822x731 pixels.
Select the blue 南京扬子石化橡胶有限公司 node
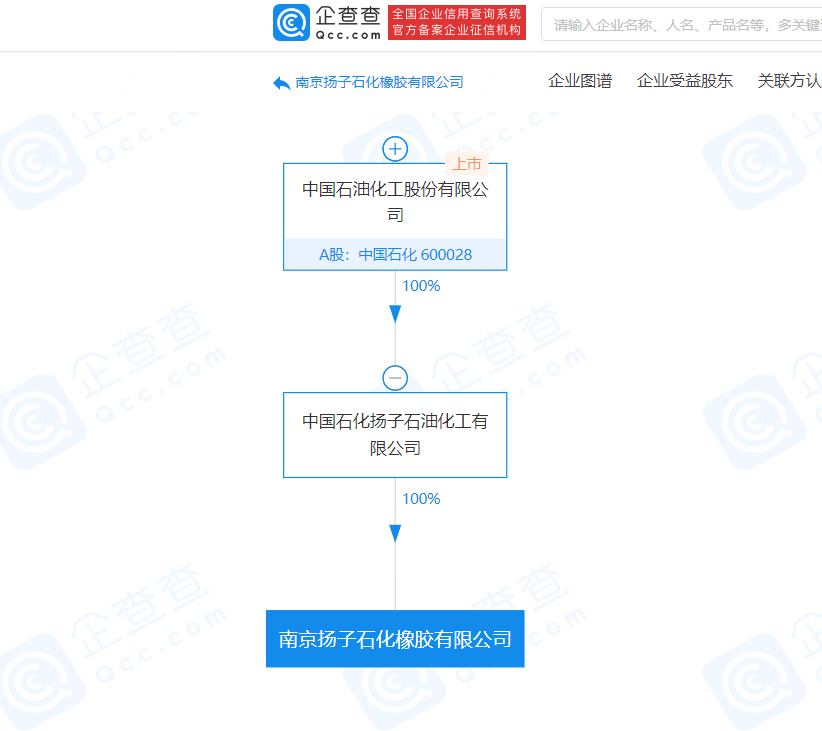coord(395,639)
